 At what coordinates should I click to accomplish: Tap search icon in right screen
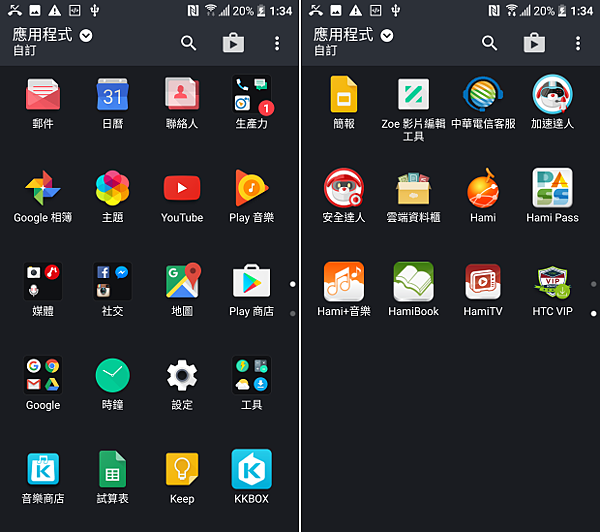489,43
